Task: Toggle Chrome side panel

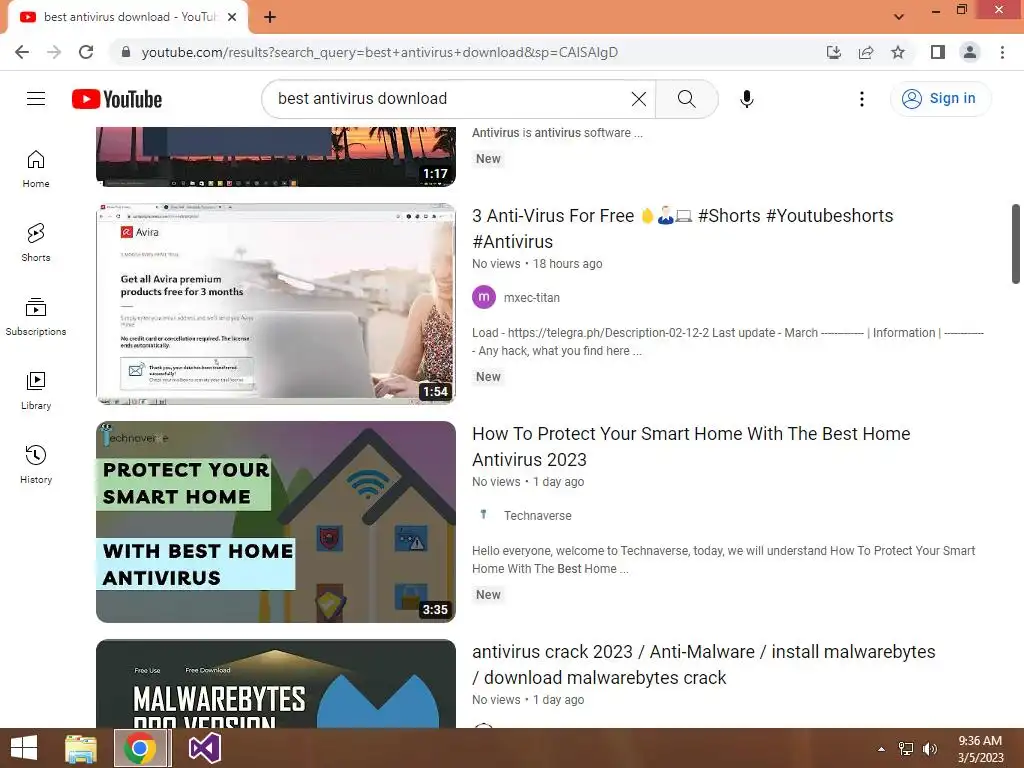Action: [938, 52]
